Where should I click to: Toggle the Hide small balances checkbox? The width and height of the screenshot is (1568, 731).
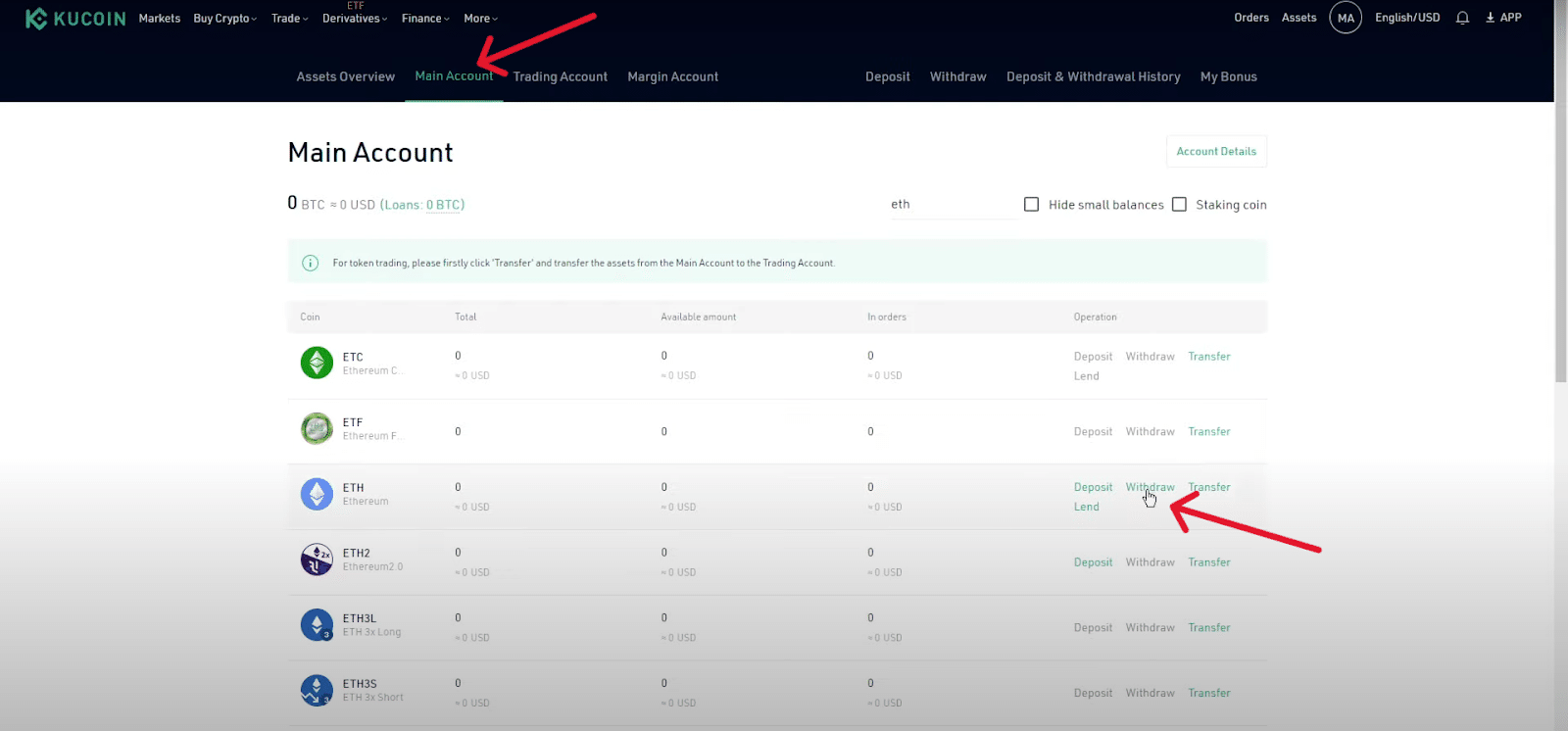pyautogui.click(x=1031, y=205)
